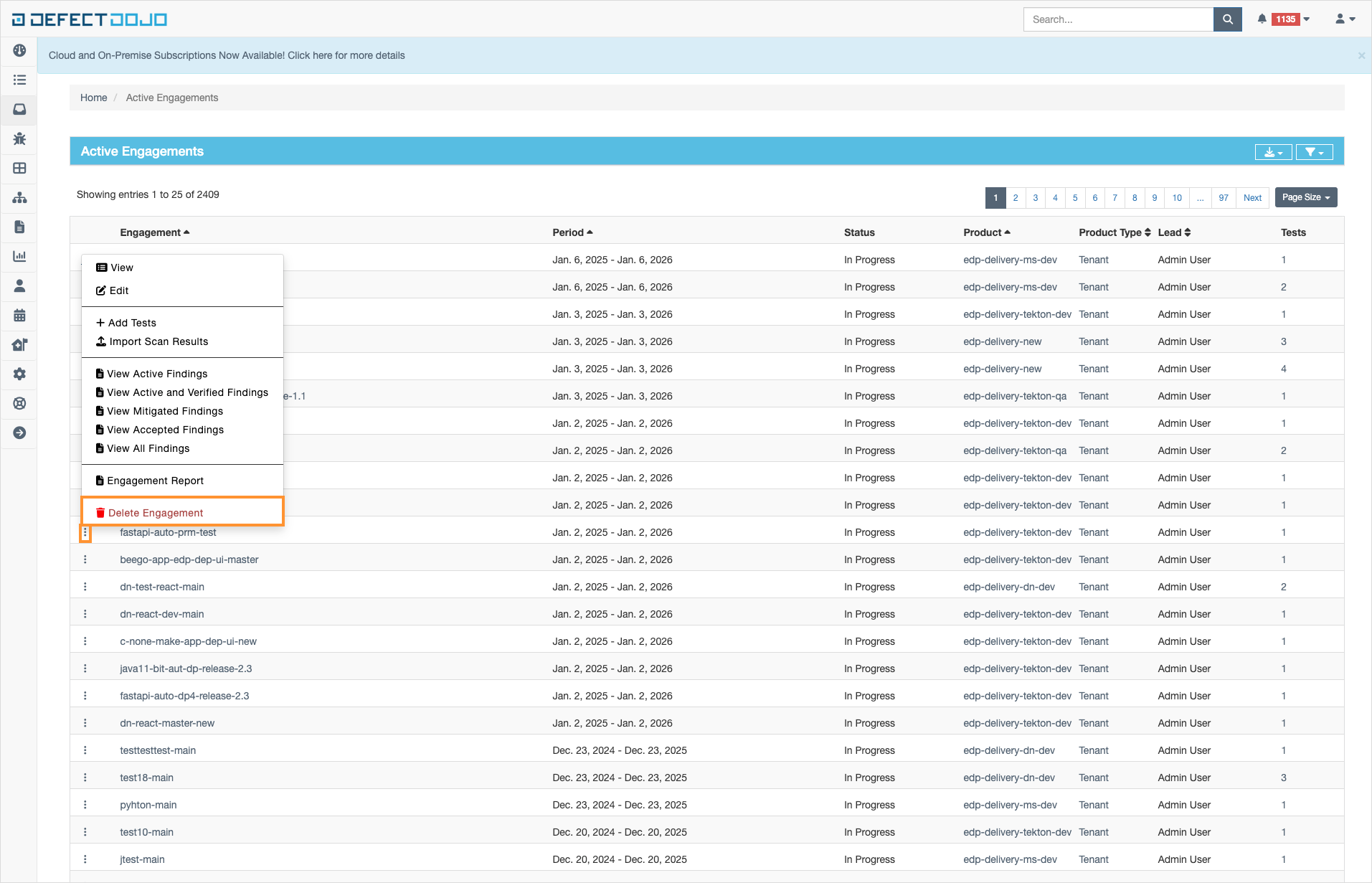
Task: Click the search magnifier button
Action: (1227, 19)
